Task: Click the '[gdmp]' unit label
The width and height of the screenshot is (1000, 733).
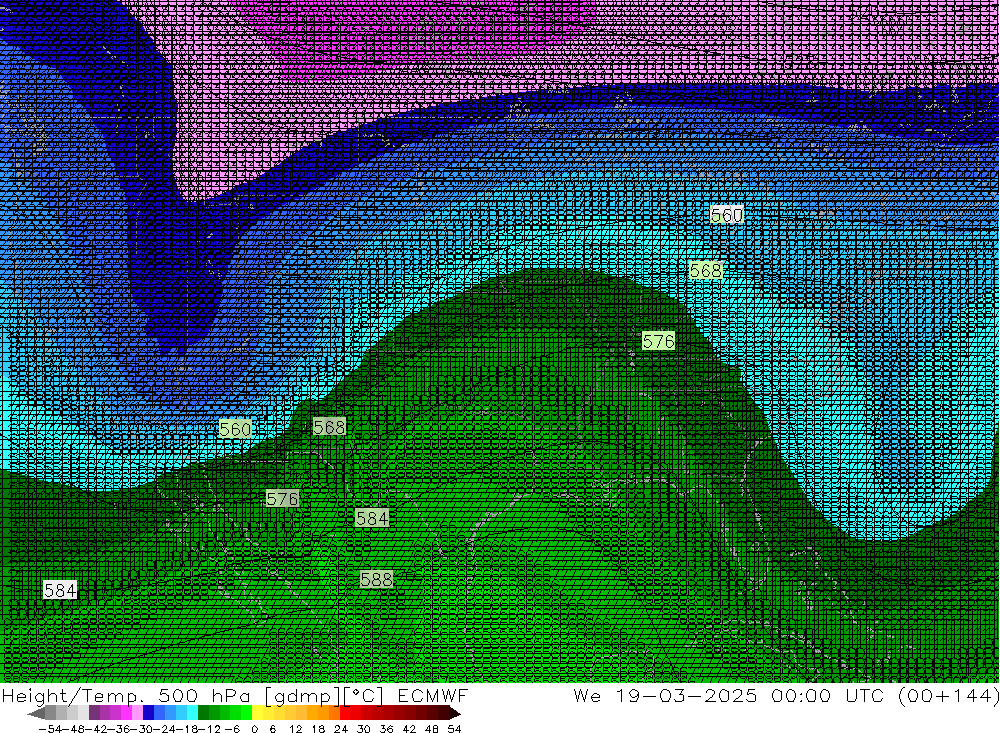Action: 302,695
